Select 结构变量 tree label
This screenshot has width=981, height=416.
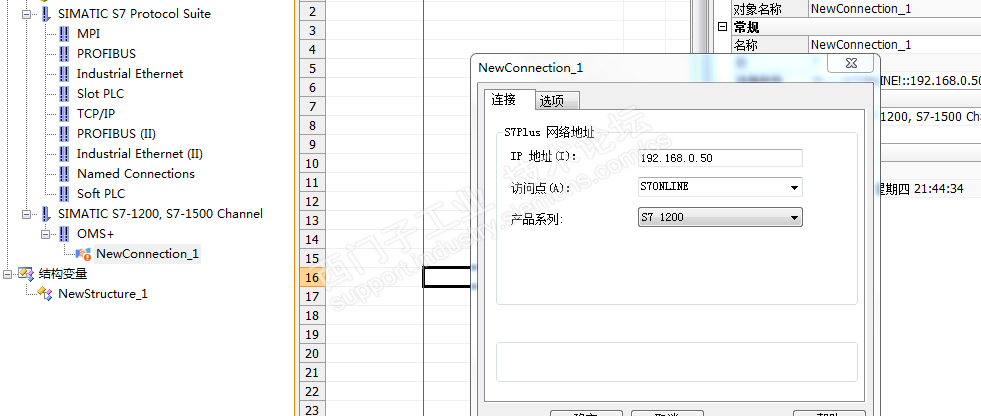click(63, 274)
